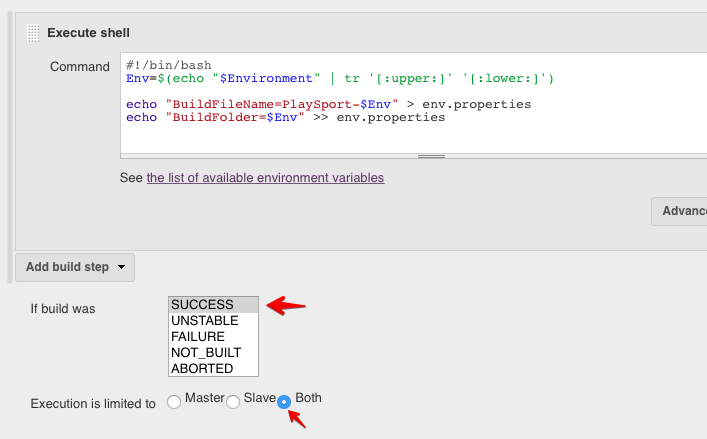
Task: Click the Command field label
Action: pyautogui.click(x=80, y=67)
